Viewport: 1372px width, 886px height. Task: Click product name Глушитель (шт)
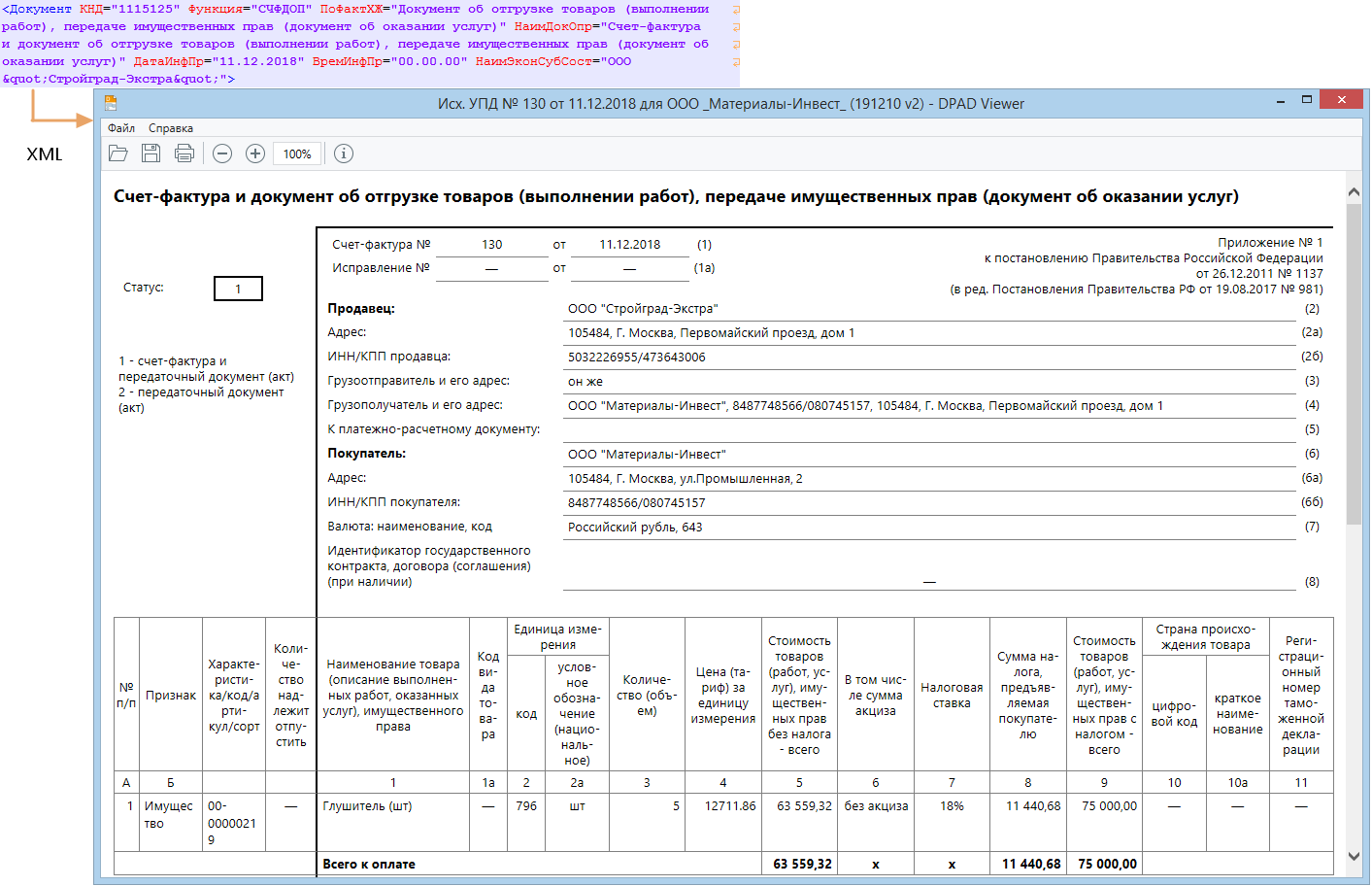pos(367,806)
